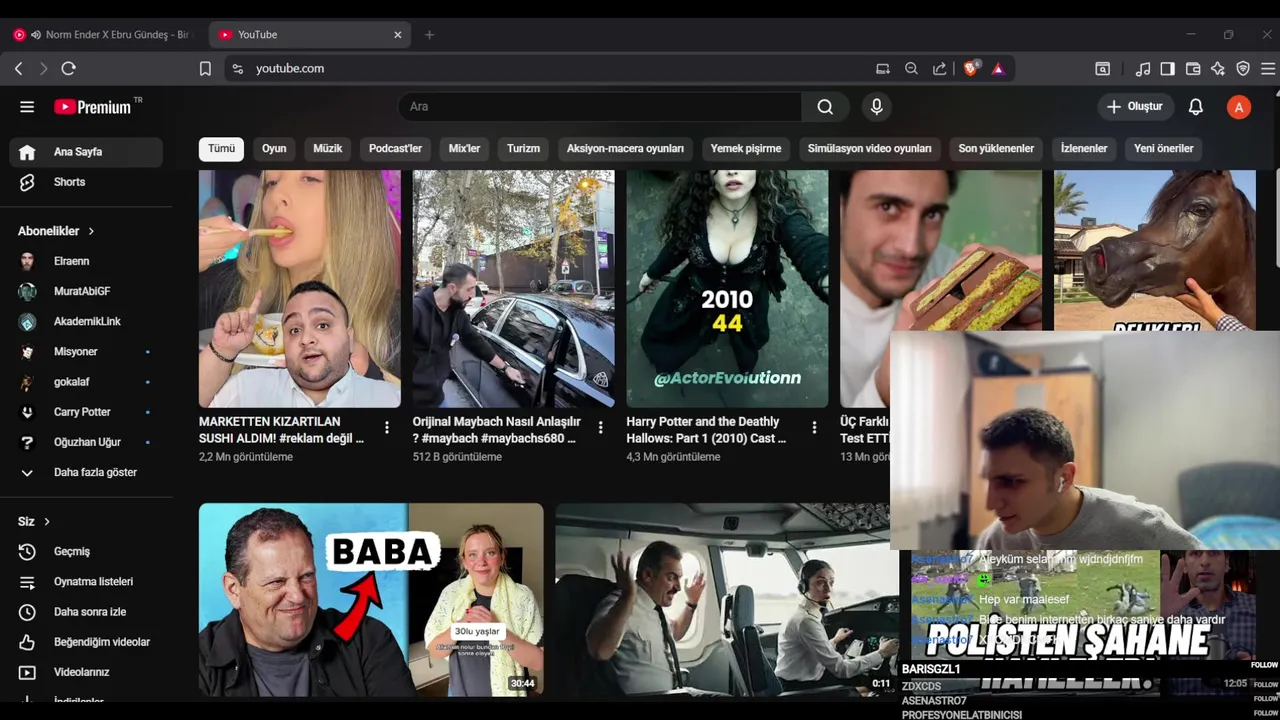1280x720 pixels.
Task: Expand the Siz section chevron
Action: (x=47, y=522)
